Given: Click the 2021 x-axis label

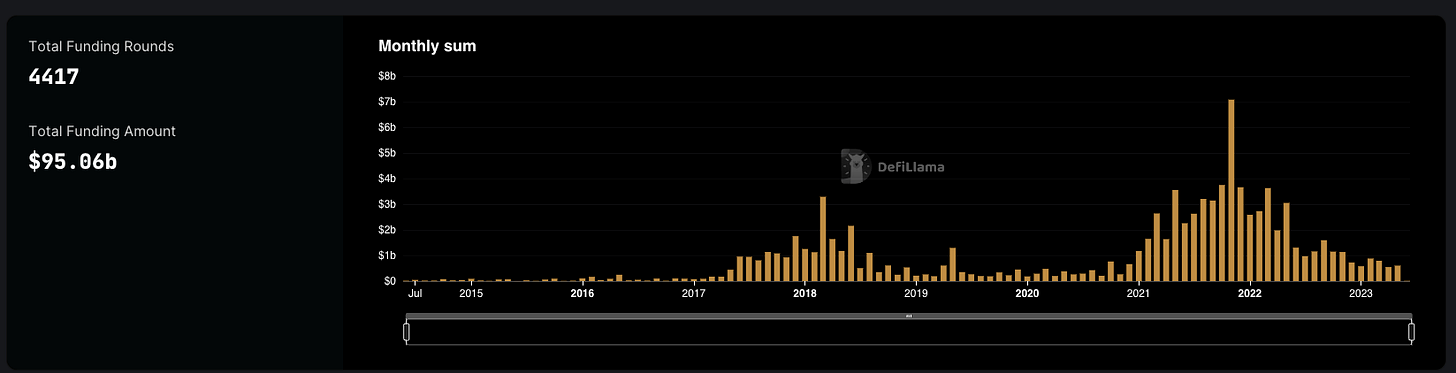Looking at the screenshot, I should click(x=1138, y=294).
